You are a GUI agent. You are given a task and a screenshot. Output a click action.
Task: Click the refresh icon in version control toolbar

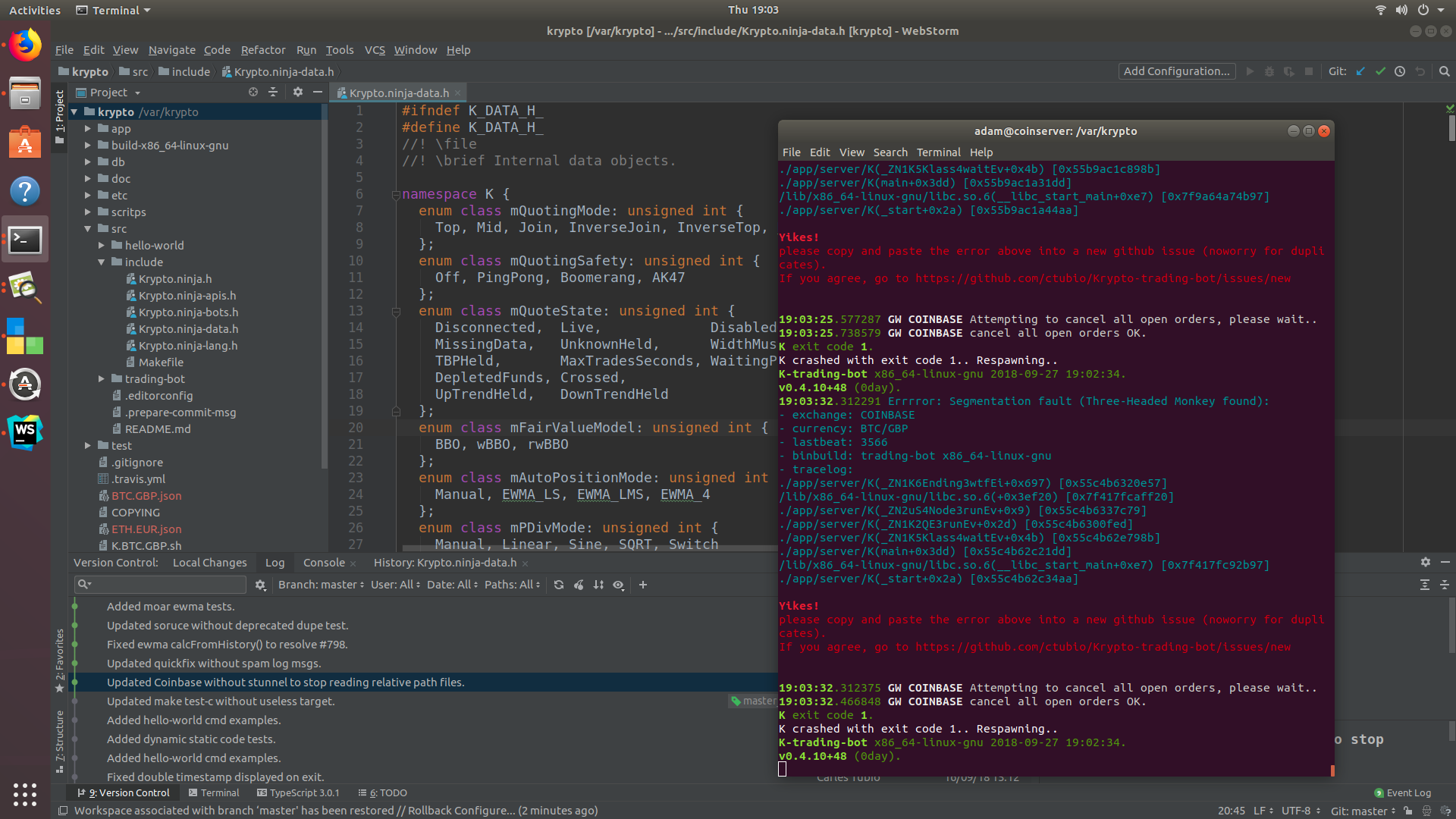[559, 585]
